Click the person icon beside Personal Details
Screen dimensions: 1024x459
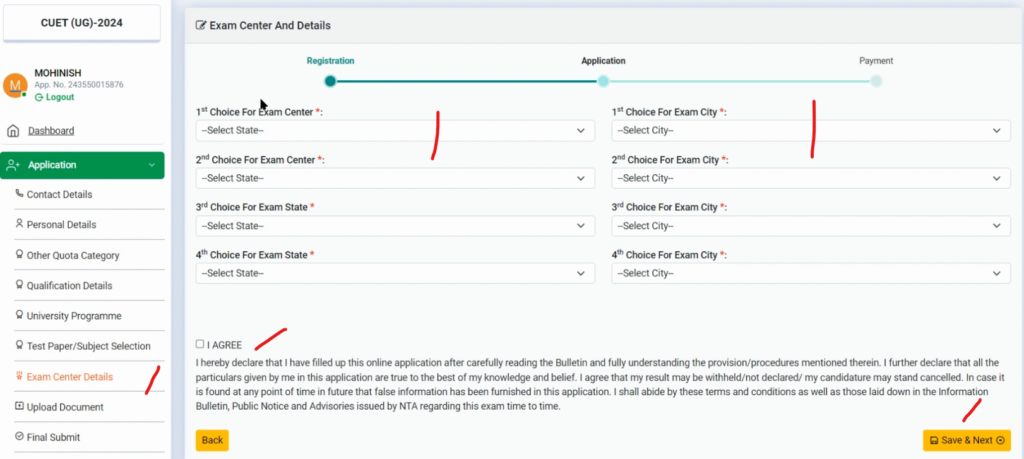click(19, 224)
